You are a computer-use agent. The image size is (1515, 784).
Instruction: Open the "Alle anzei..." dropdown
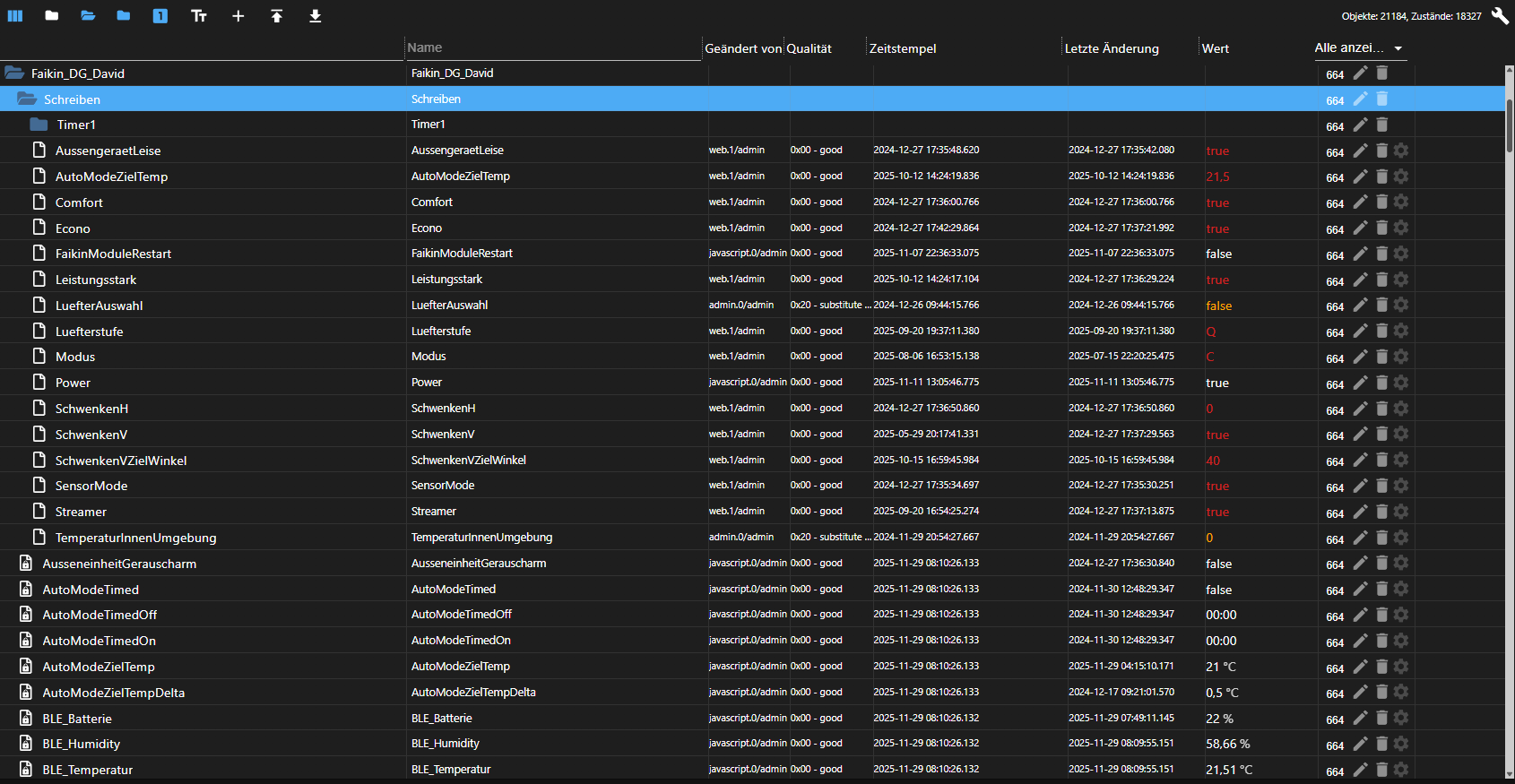pyautogui.click(x=1358, y=48)
